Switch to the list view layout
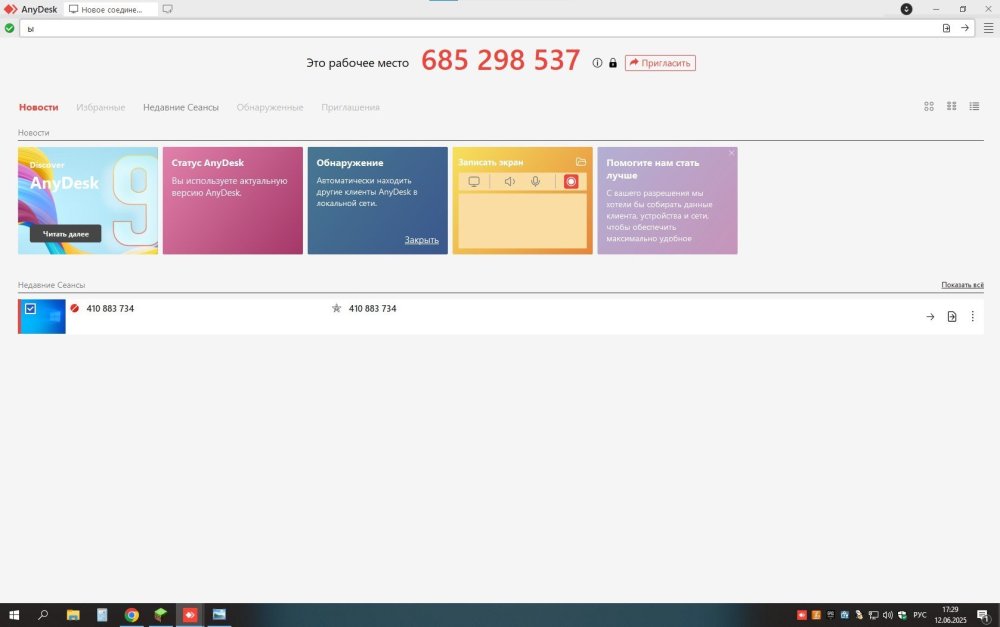The image size is (1000, 627). (x=974, y=107)
